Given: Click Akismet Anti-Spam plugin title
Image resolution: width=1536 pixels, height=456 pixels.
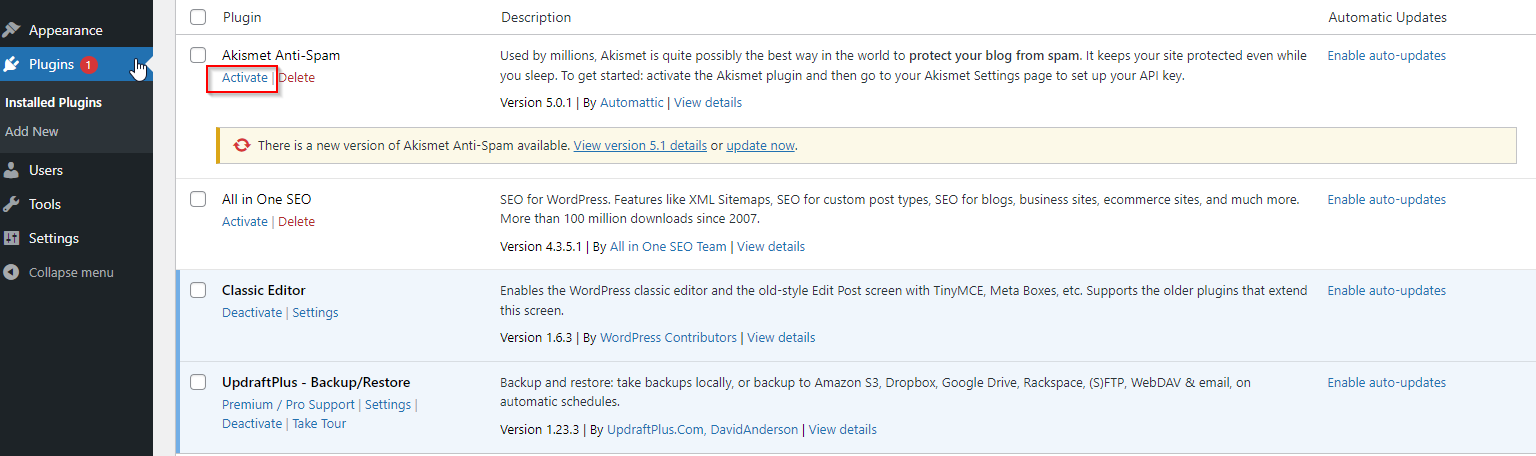Looking at the screenshot, I should point(281,55).
